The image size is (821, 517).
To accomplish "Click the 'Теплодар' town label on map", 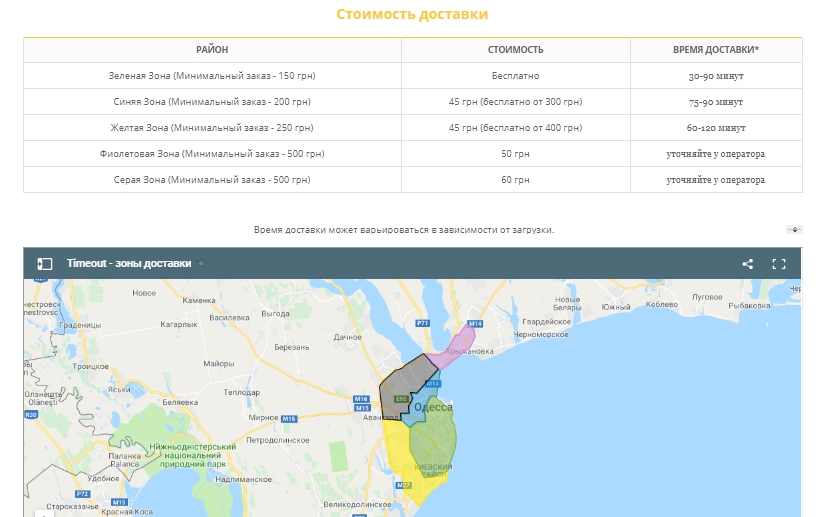I will point(241,392).
